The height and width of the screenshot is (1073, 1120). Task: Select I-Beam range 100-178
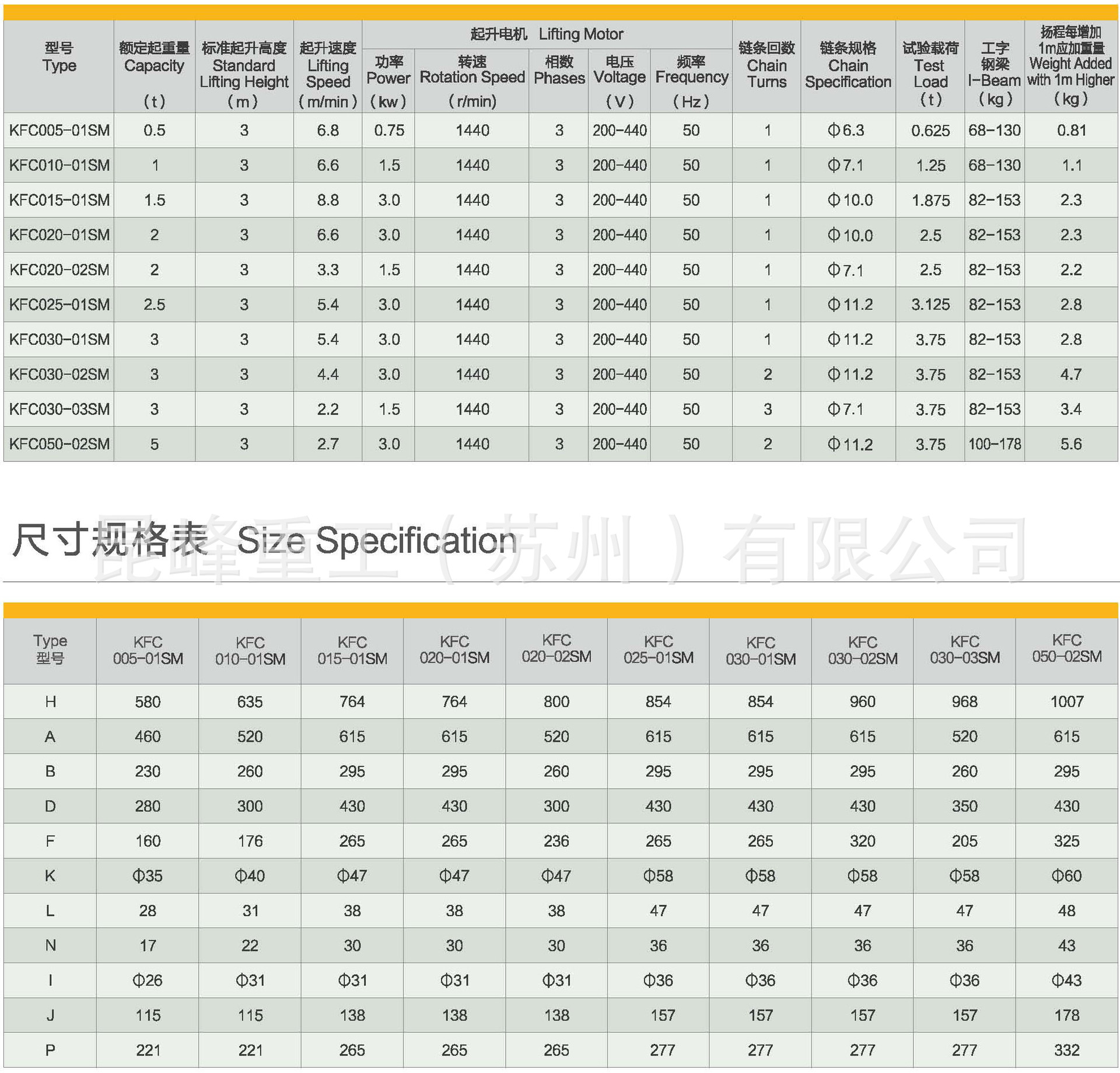(x=995, y=444)
